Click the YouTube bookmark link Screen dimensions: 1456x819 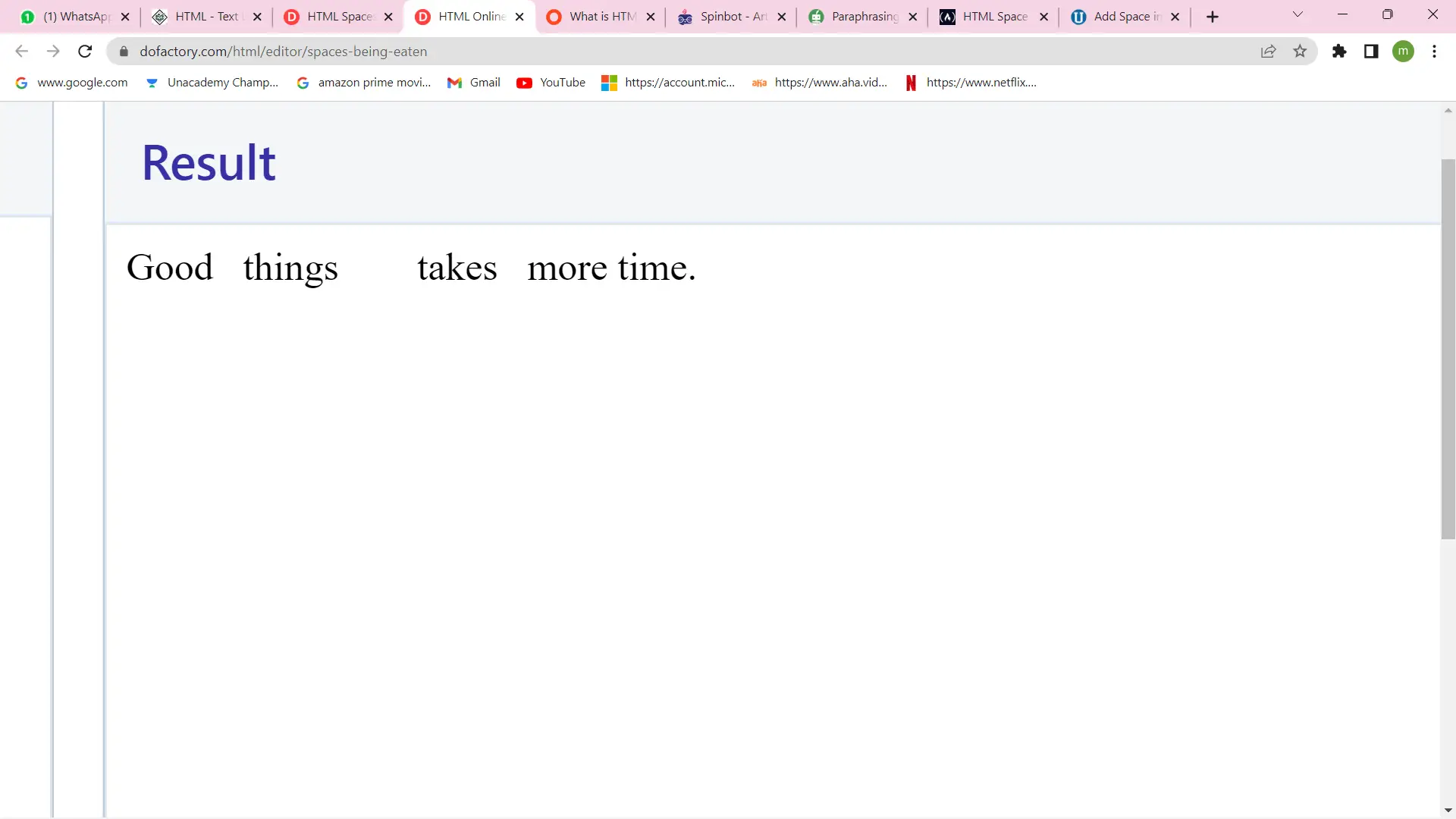(x=563, y=82)
